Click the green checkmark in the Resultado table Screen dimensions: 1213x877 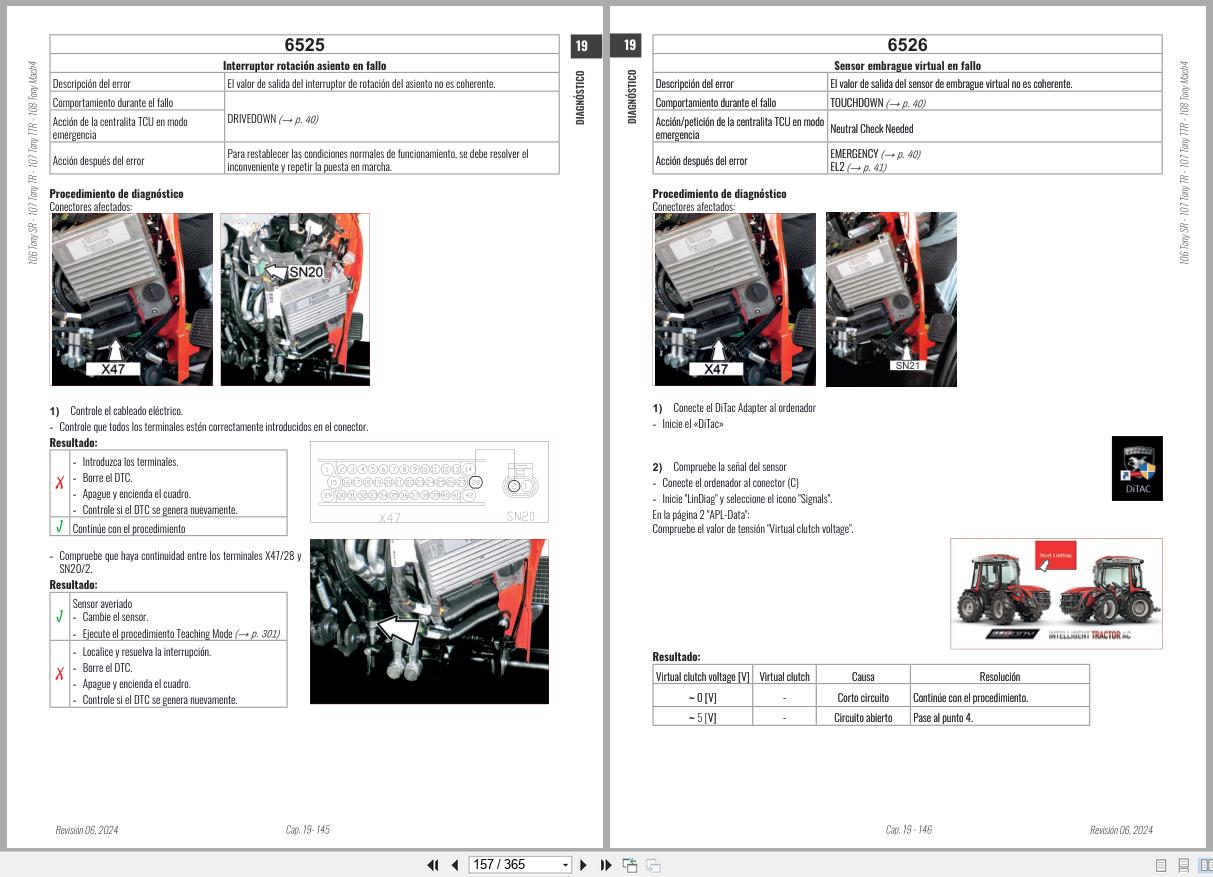point(60,527)
